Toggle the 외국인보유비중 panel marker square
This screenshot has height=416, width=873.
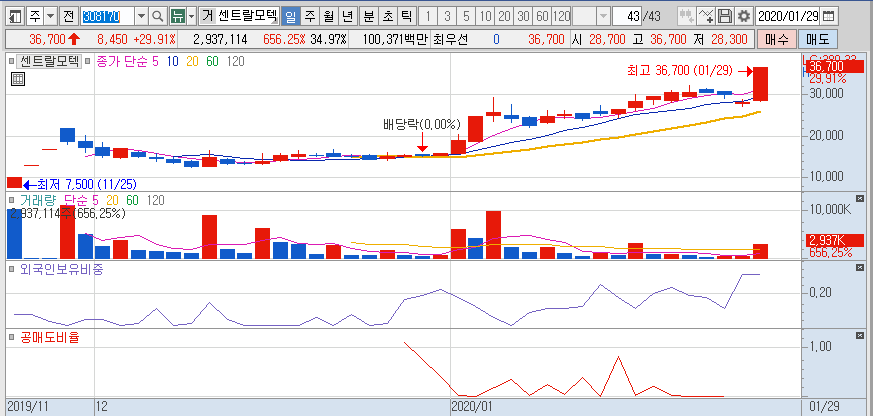11,270
